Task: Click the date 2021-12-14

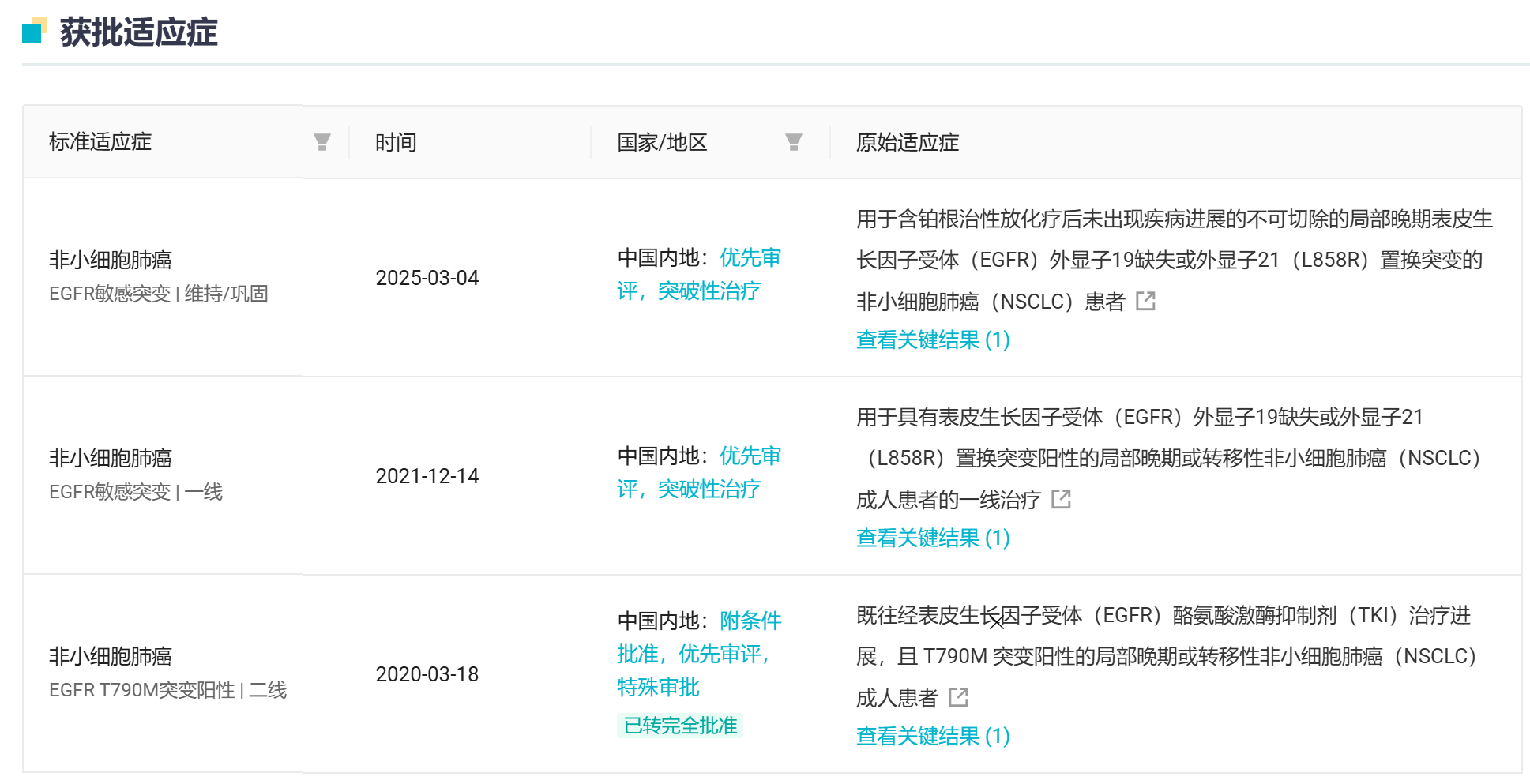Action: (x=427, y=476)
